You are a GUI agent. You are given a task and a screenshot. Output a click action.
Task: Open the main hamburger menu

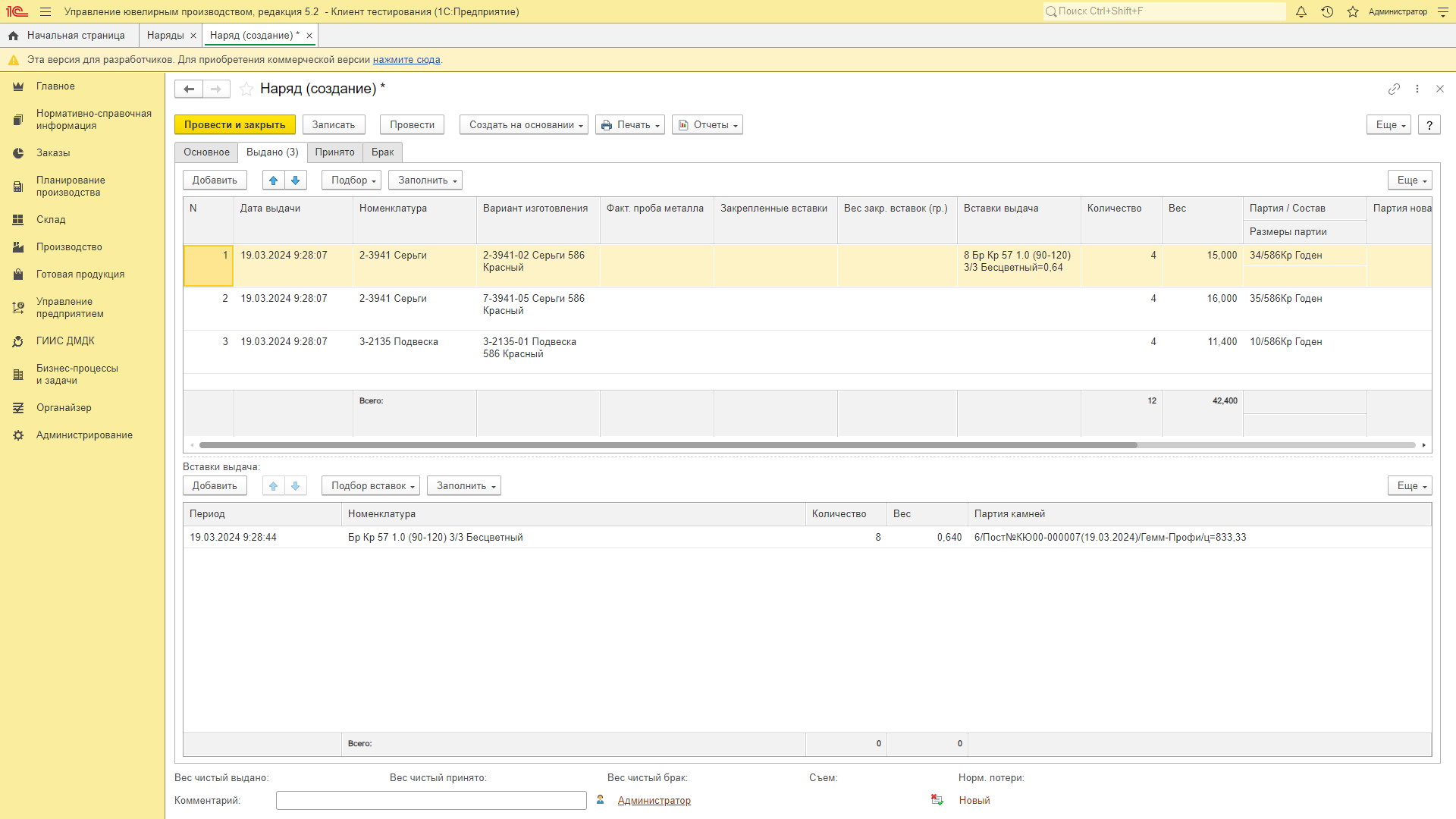coord(45,12)
